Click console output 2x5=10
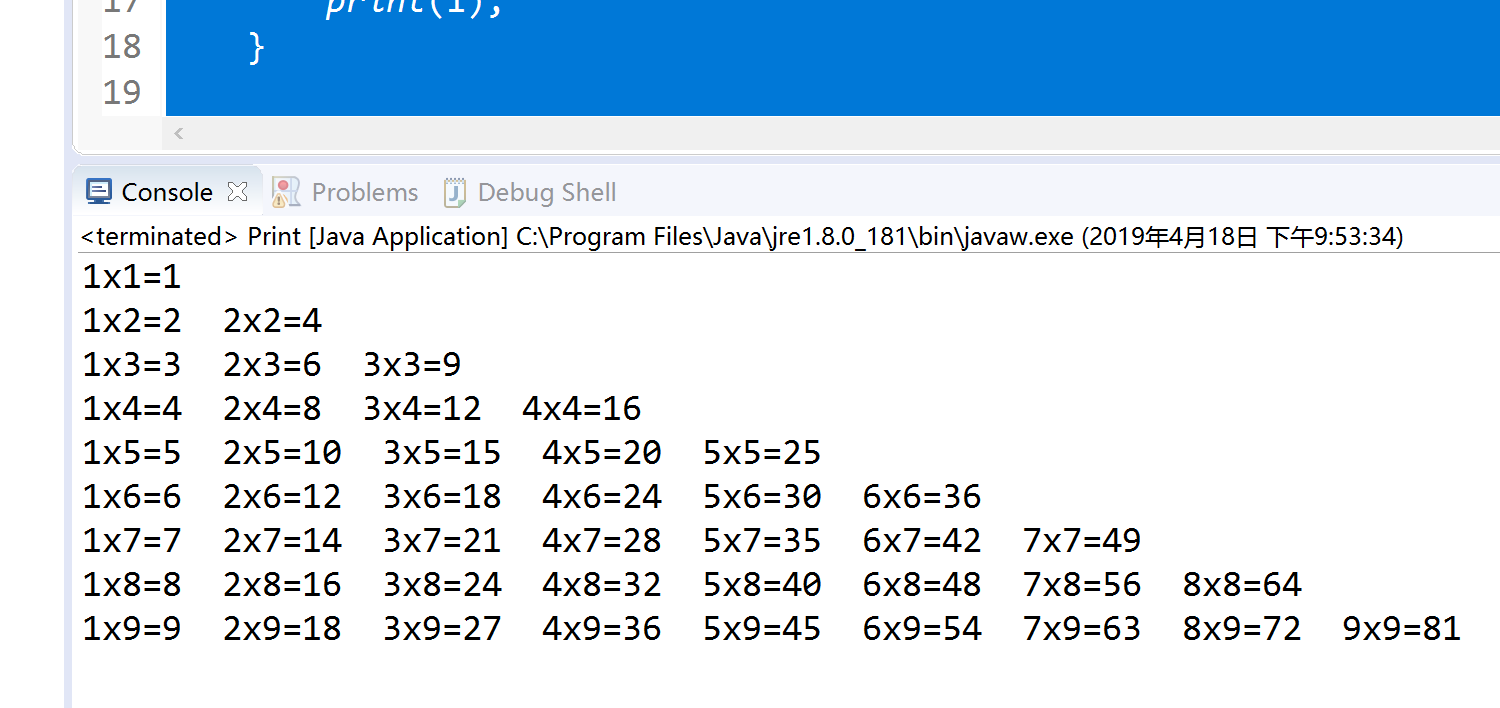This screenshot has width=1500, height=708. pos(283,453)
